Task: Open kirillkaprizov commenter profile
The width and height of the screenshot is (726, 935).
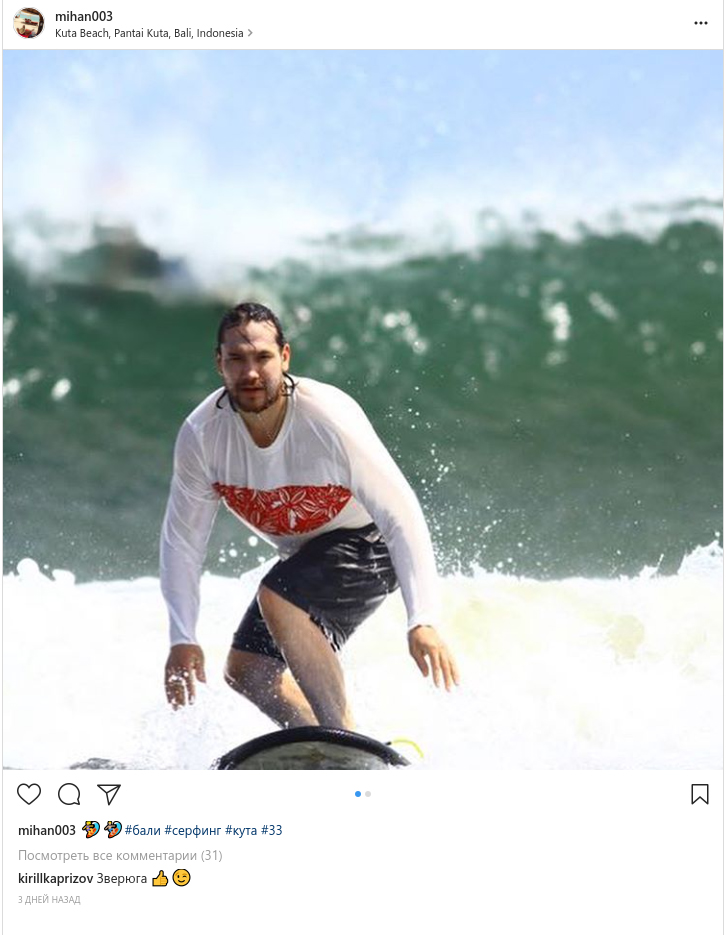Action: click(x=56, y=878)
